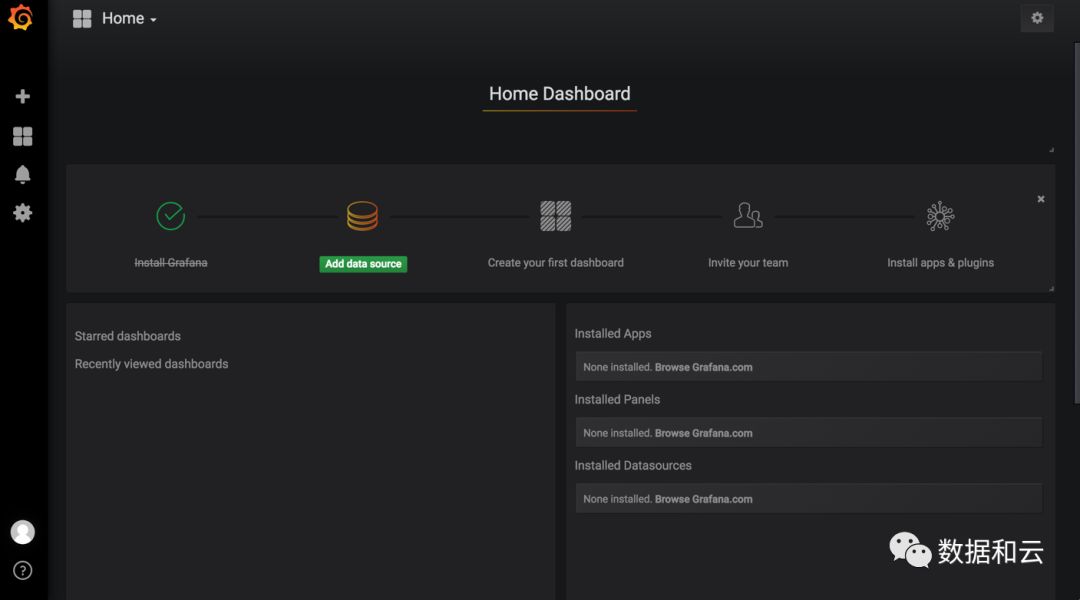Click the Starred dashboards heading
The image size is (1080, 600).
[127, 336]
